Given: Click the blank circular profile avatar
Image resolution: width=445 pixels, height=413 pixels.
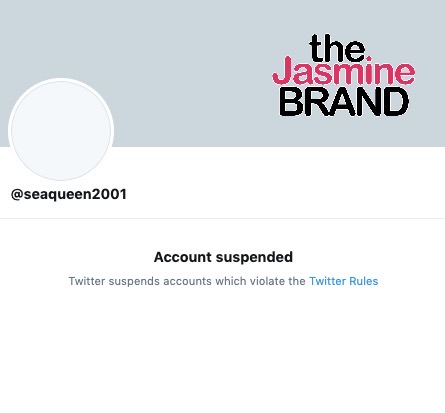Looking at the screenshot, I should coord(61,131).
